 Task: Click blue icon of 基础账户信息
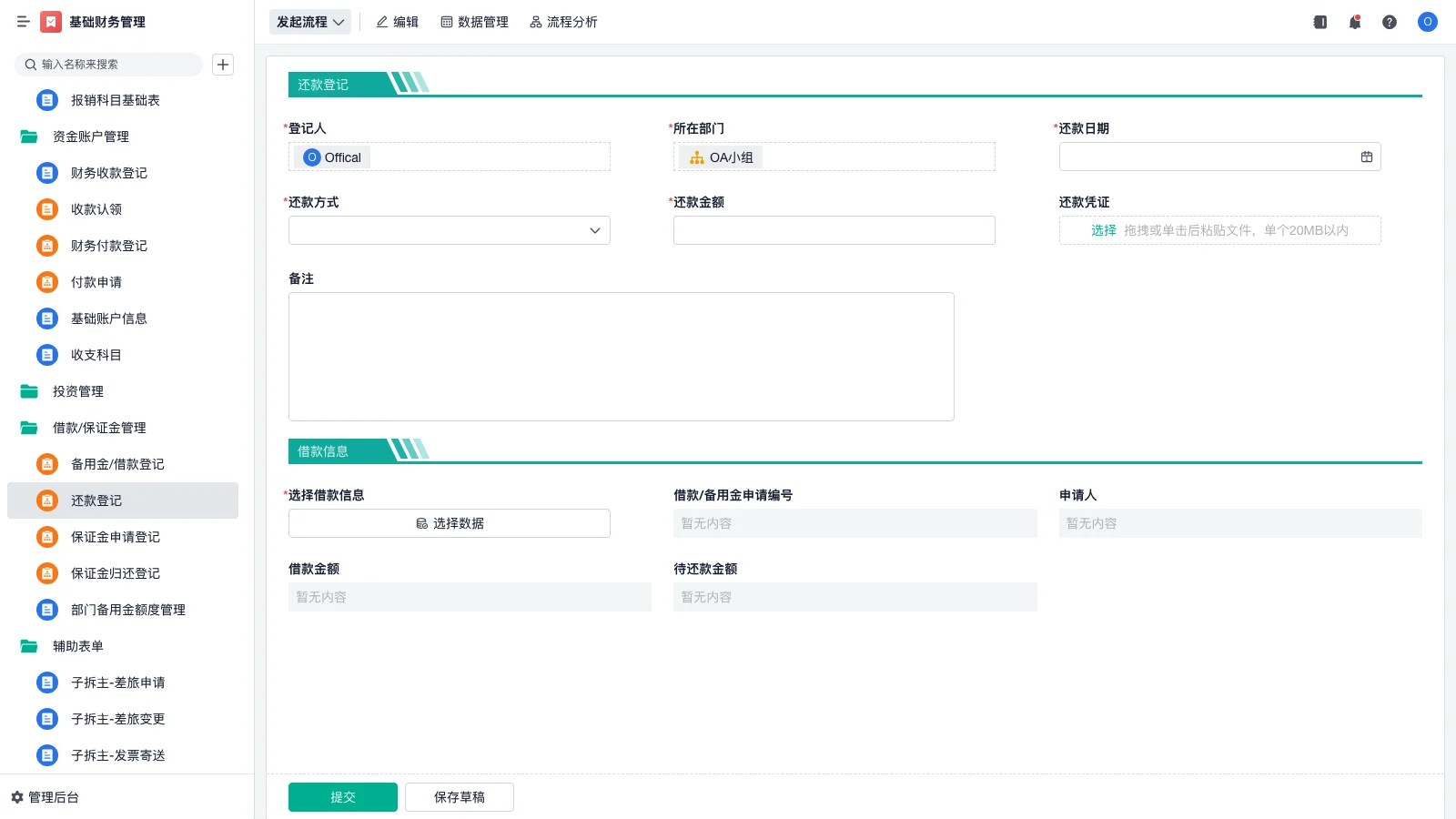pos(47,318)
